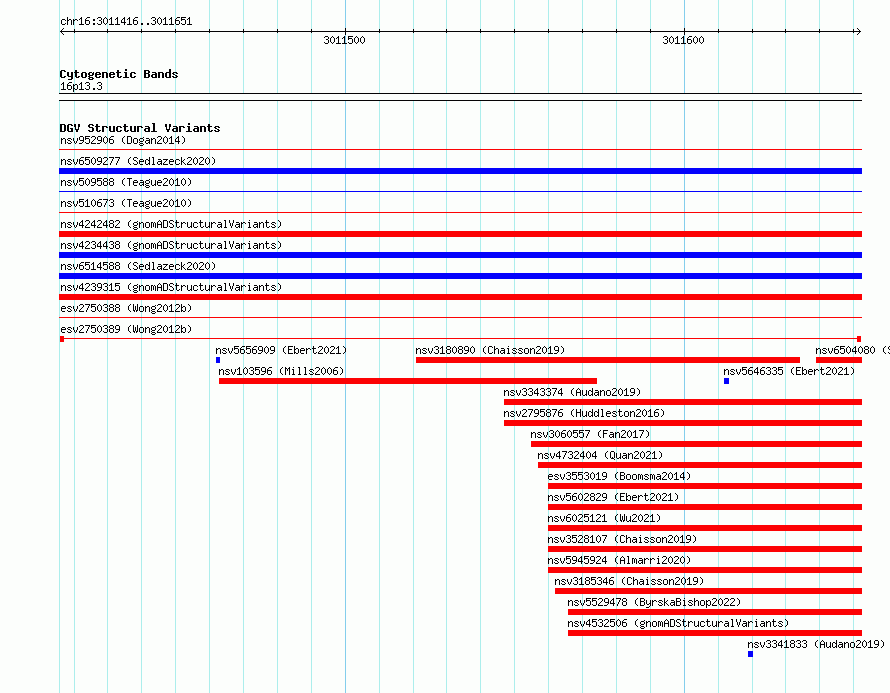This screenshot has height=693, width=890.
Task: Click the nsv103596 (Mills2006) red bar
Action: [408, 381]
